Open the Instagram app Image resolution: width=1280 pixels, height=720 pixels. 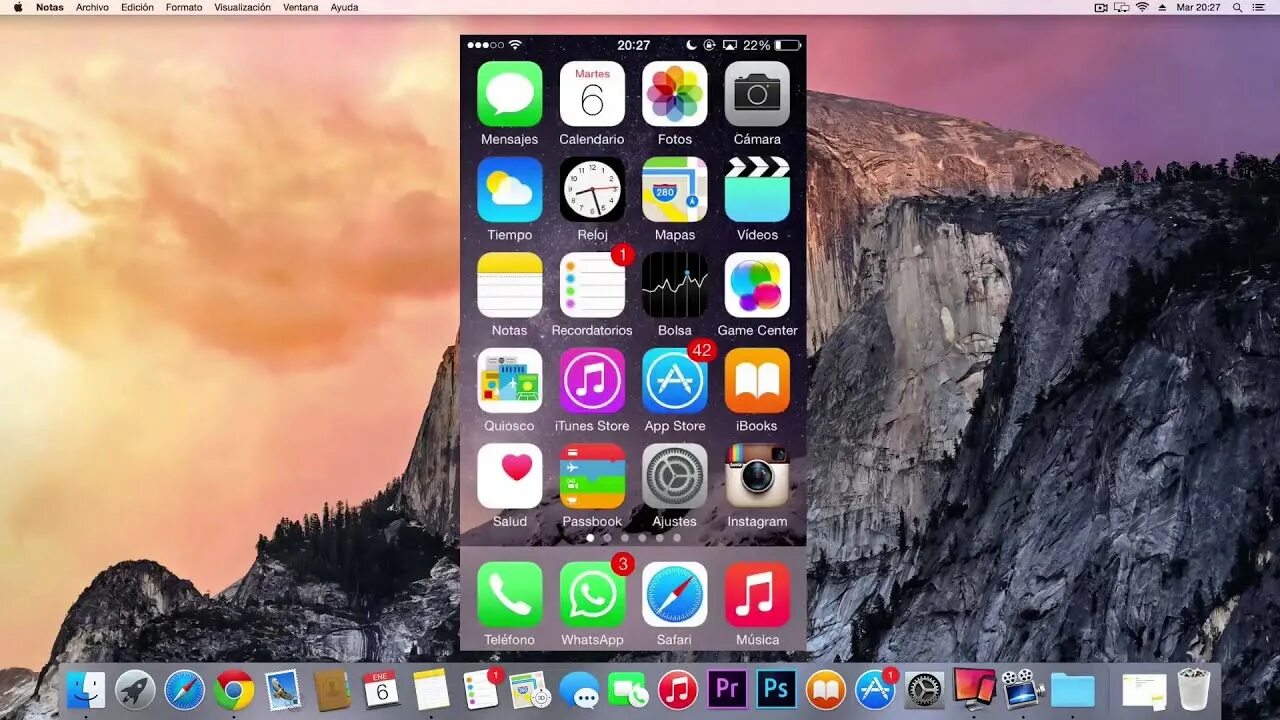(757, 476)
